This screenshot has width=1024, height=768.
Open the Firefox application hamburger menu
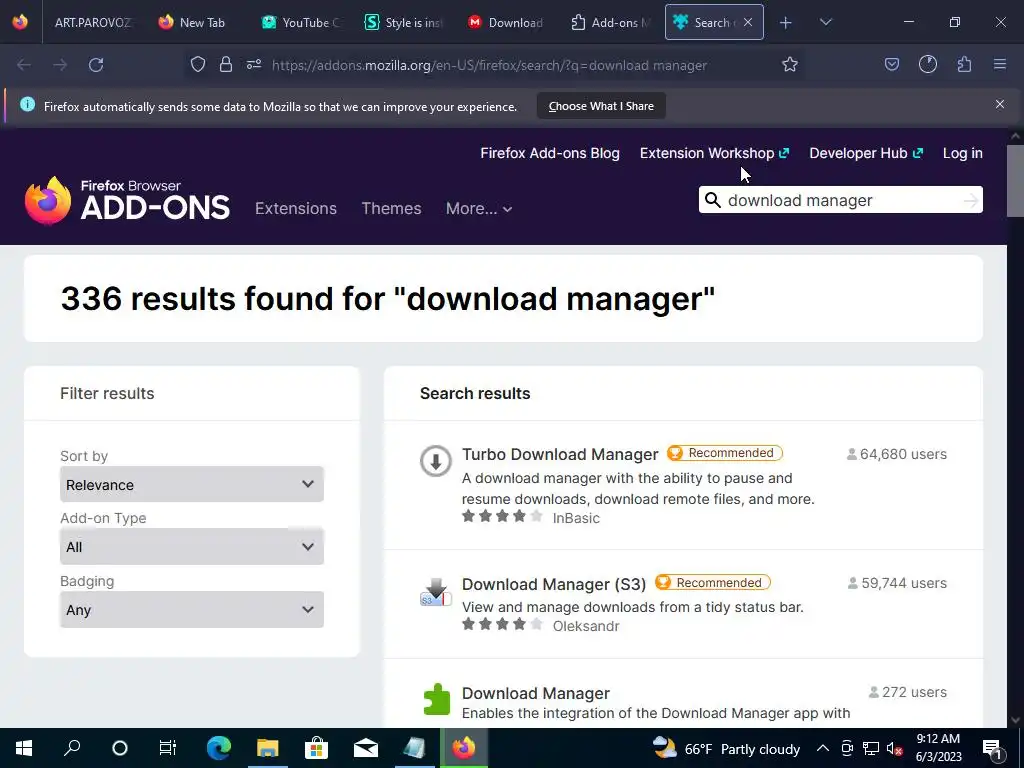click(999, 65)
